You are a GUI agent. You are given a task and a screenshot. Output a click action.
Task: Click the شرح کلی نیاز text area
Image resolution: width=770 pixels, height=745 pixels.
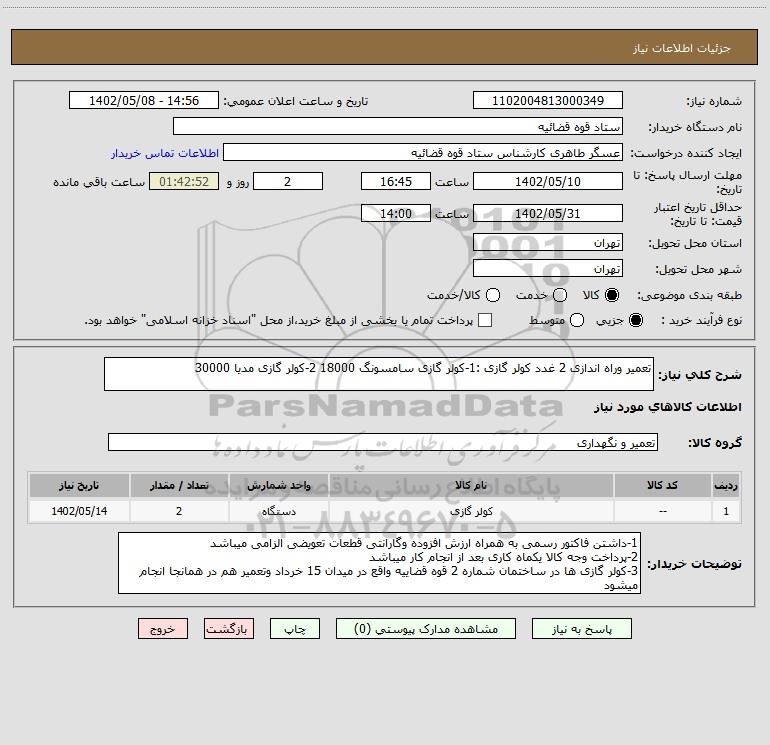tap(379, 374)
